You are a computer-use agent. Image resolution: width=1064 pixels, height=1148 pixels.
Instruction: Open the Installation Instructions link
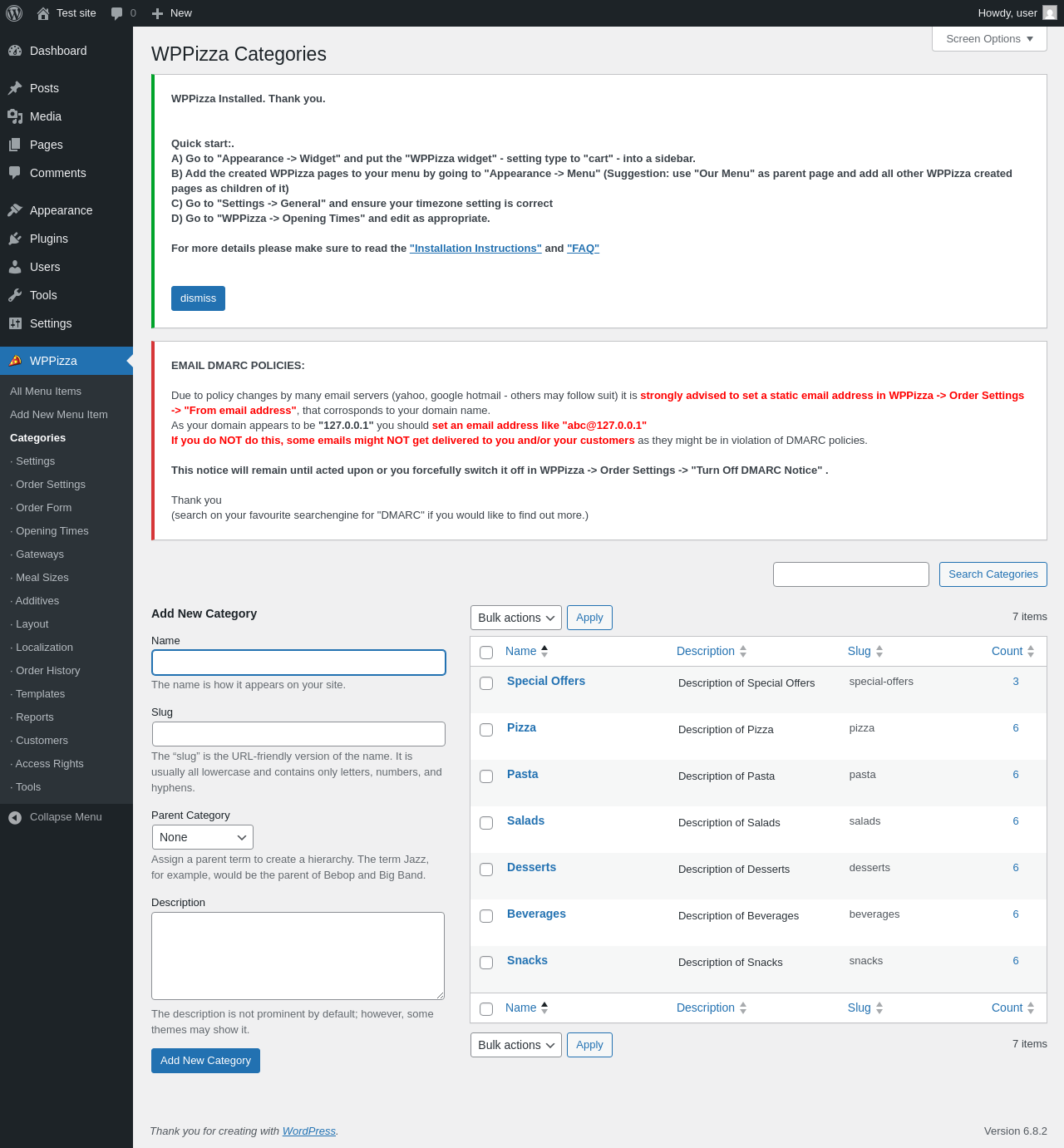[x=475, y=249]
